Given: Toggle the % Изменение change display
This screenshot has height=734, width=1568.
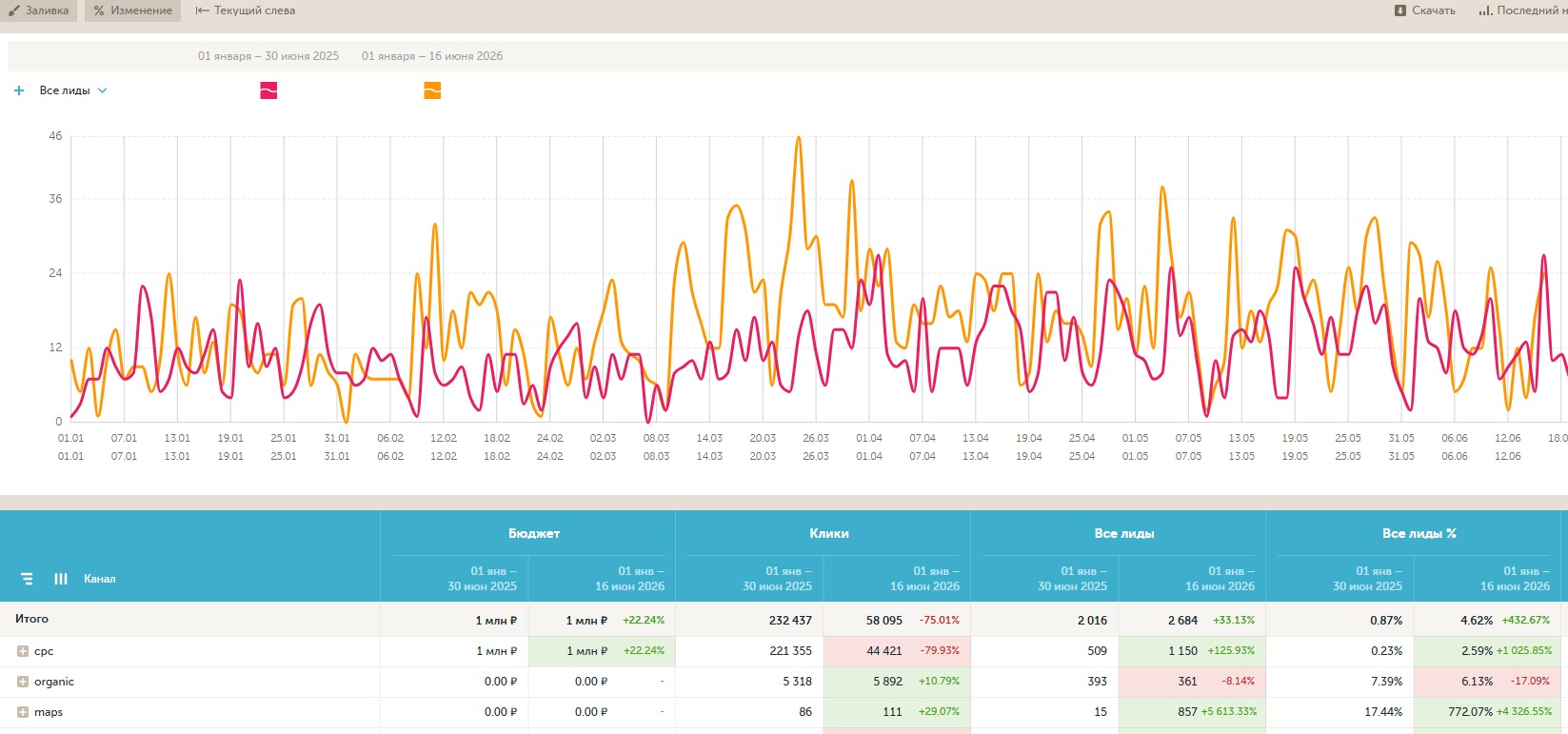Looking at the screenshot, I should [x=133, y=10].
